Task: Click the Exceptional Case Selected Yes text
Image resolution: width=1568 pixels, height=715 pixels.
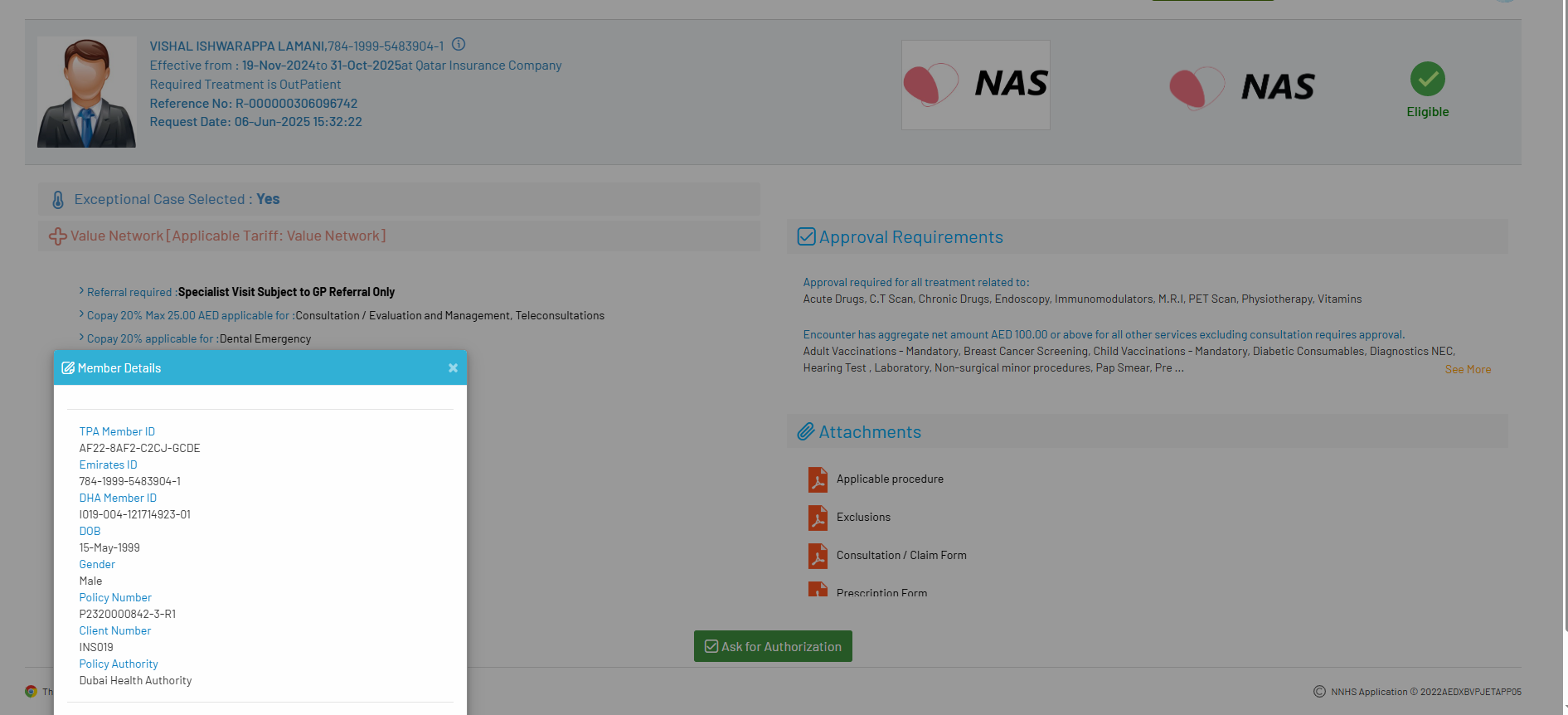Action: [x=177, y=199]
